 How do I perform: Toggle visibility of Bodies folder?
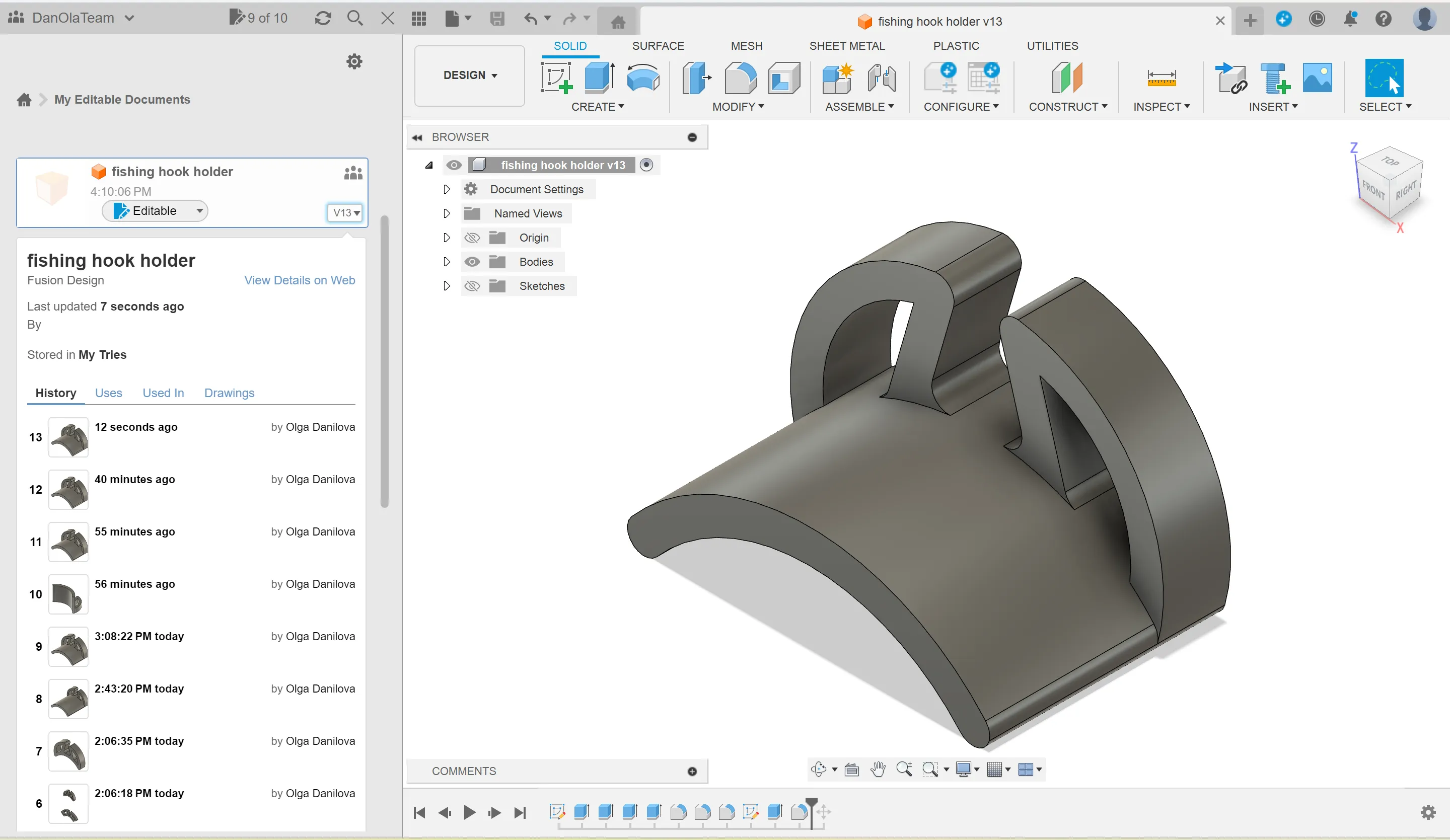tap(472, 262)
